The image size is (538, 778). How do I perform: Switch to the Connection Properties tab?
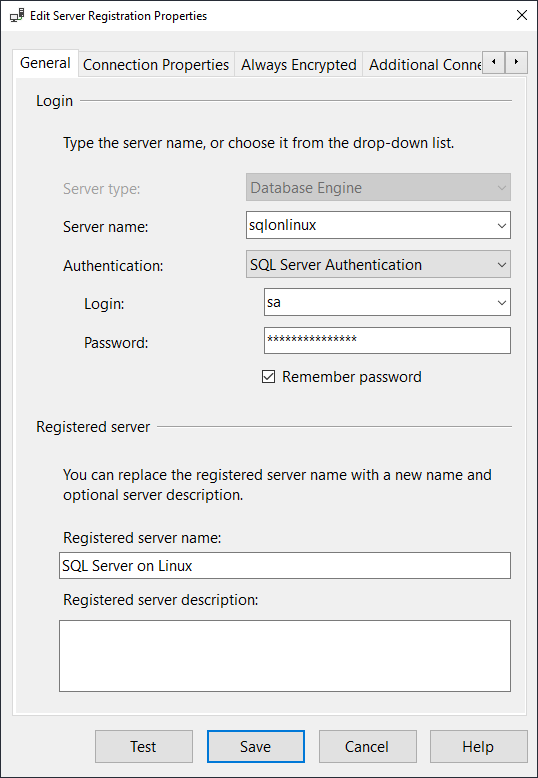[x=156, y=65]
